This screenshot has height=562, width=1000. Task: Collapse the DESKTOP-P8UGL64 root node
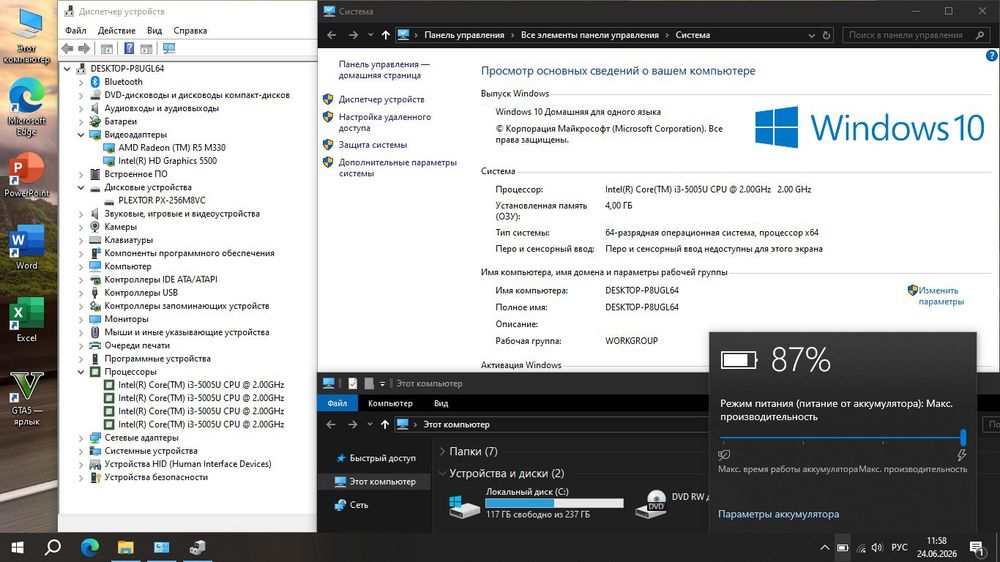[68, 69]
